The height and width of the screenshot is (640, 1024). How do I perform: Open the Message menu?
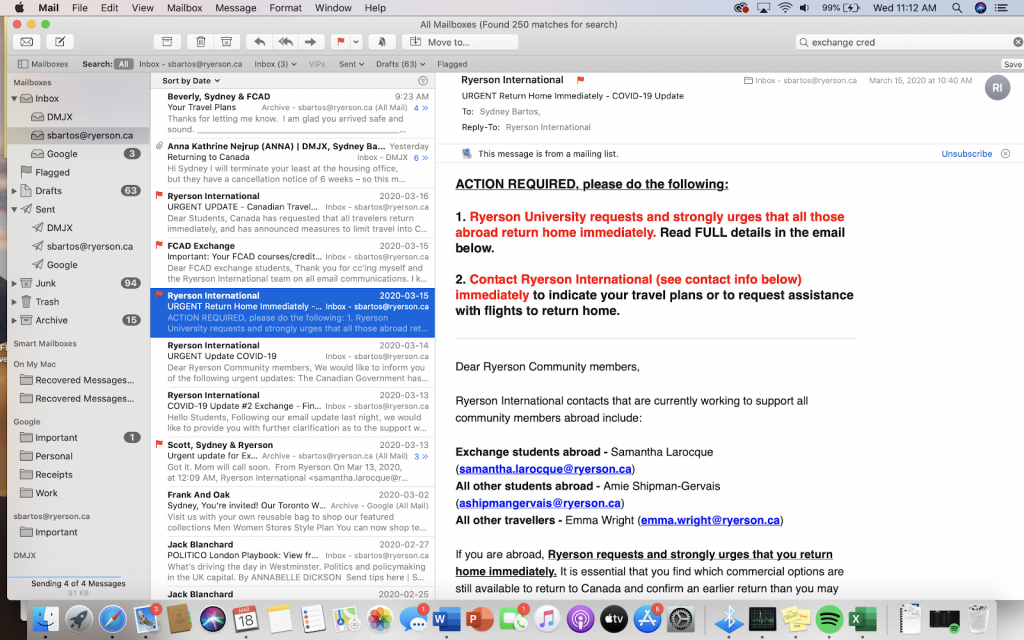[236, 8]
